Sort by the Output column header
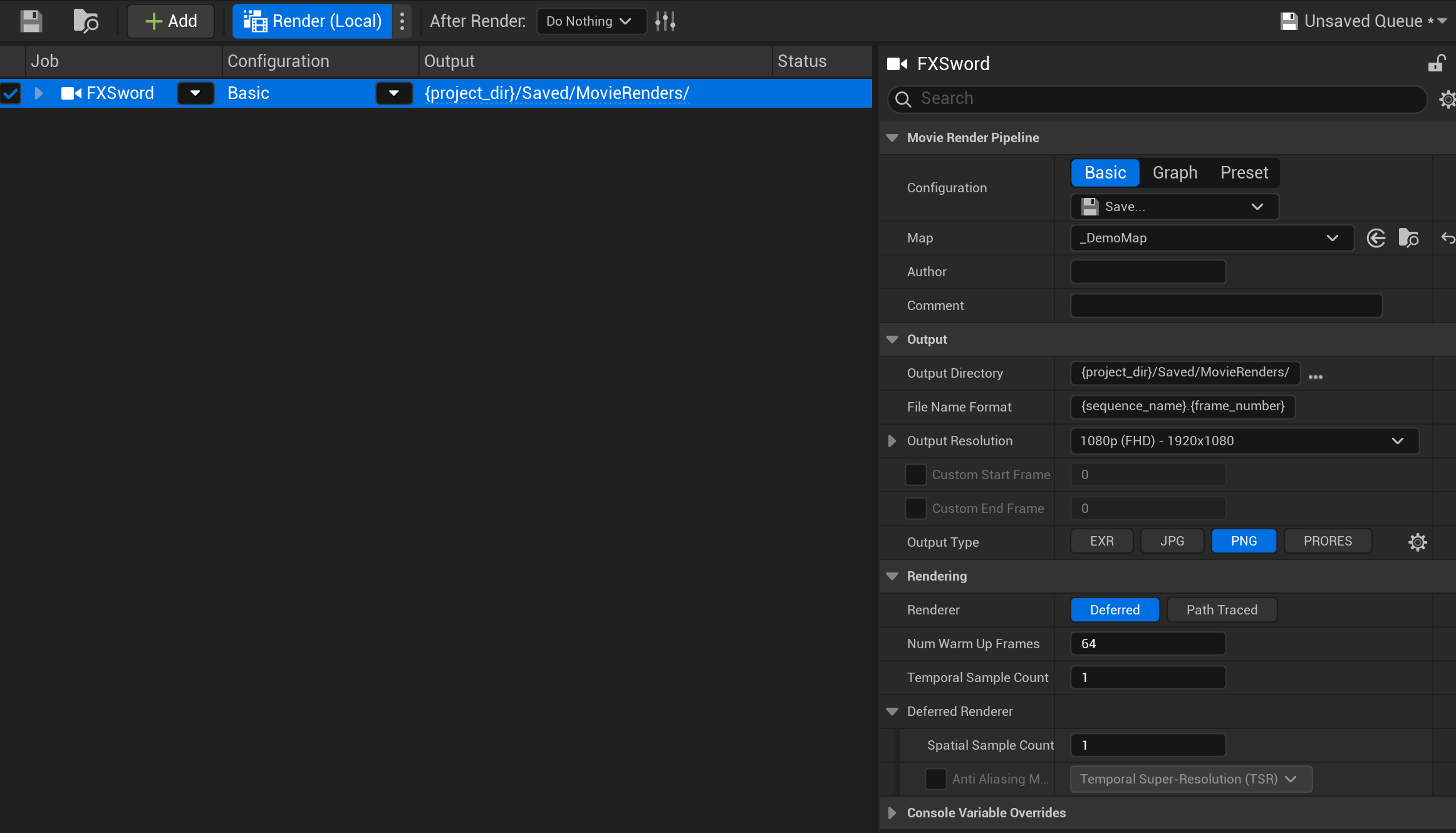 click(596, 61)
